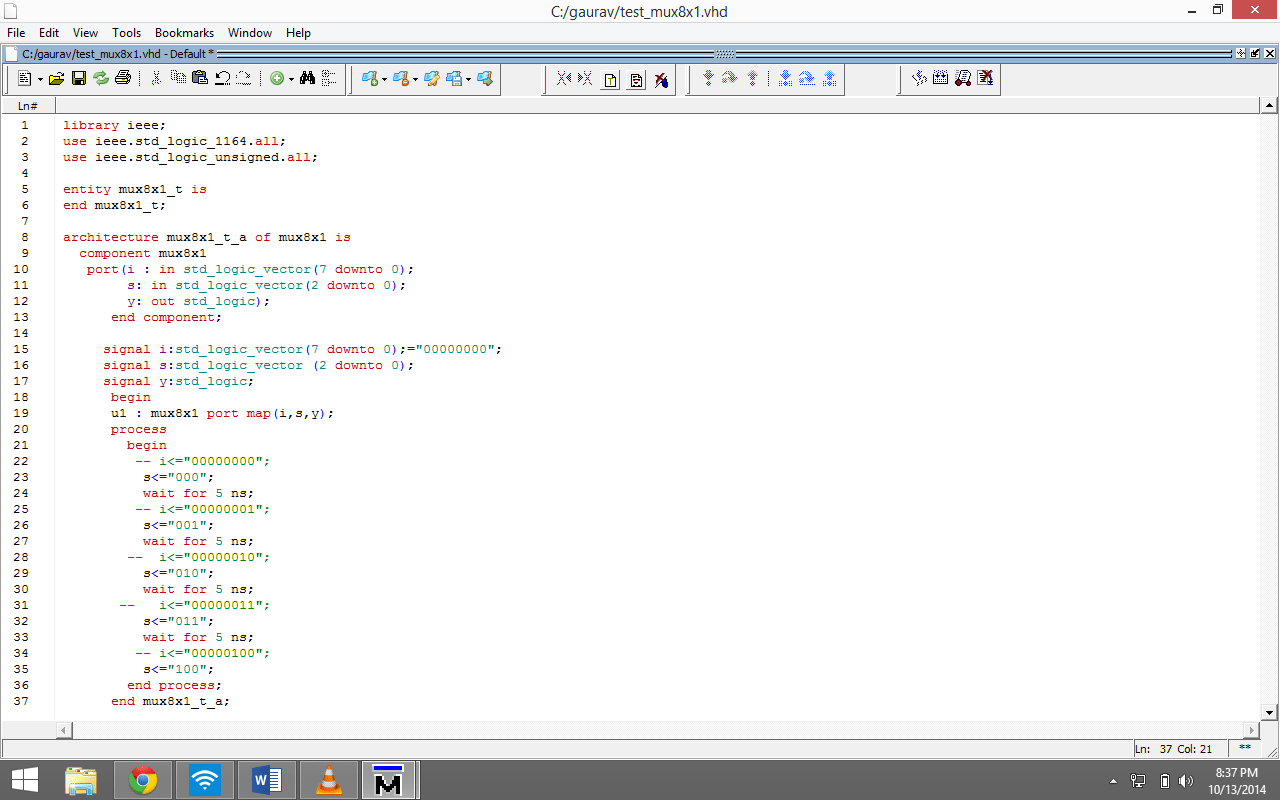This screenshot has height=800, width=1280.
Task: Click the squiggly arrow icon in last toolbar
Action: 919,78
